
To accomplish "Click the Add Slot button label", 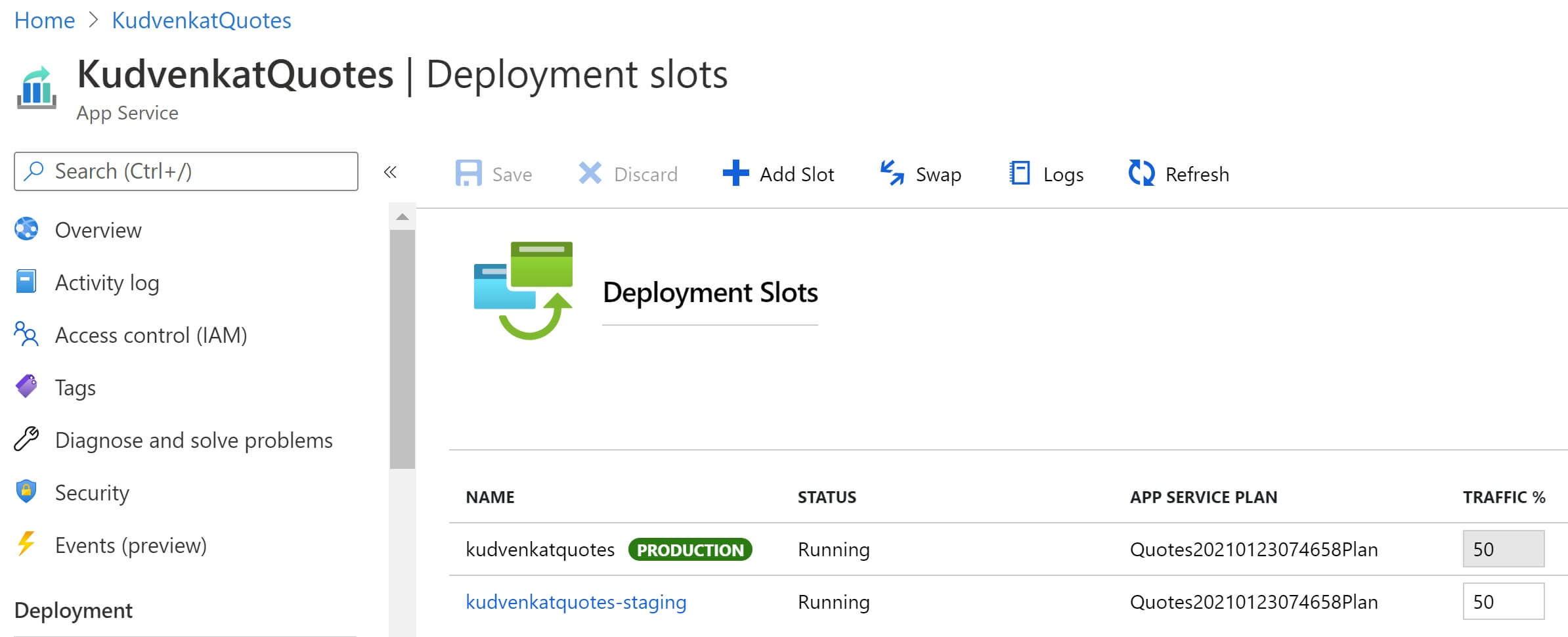I will click(x=796, y=175).
